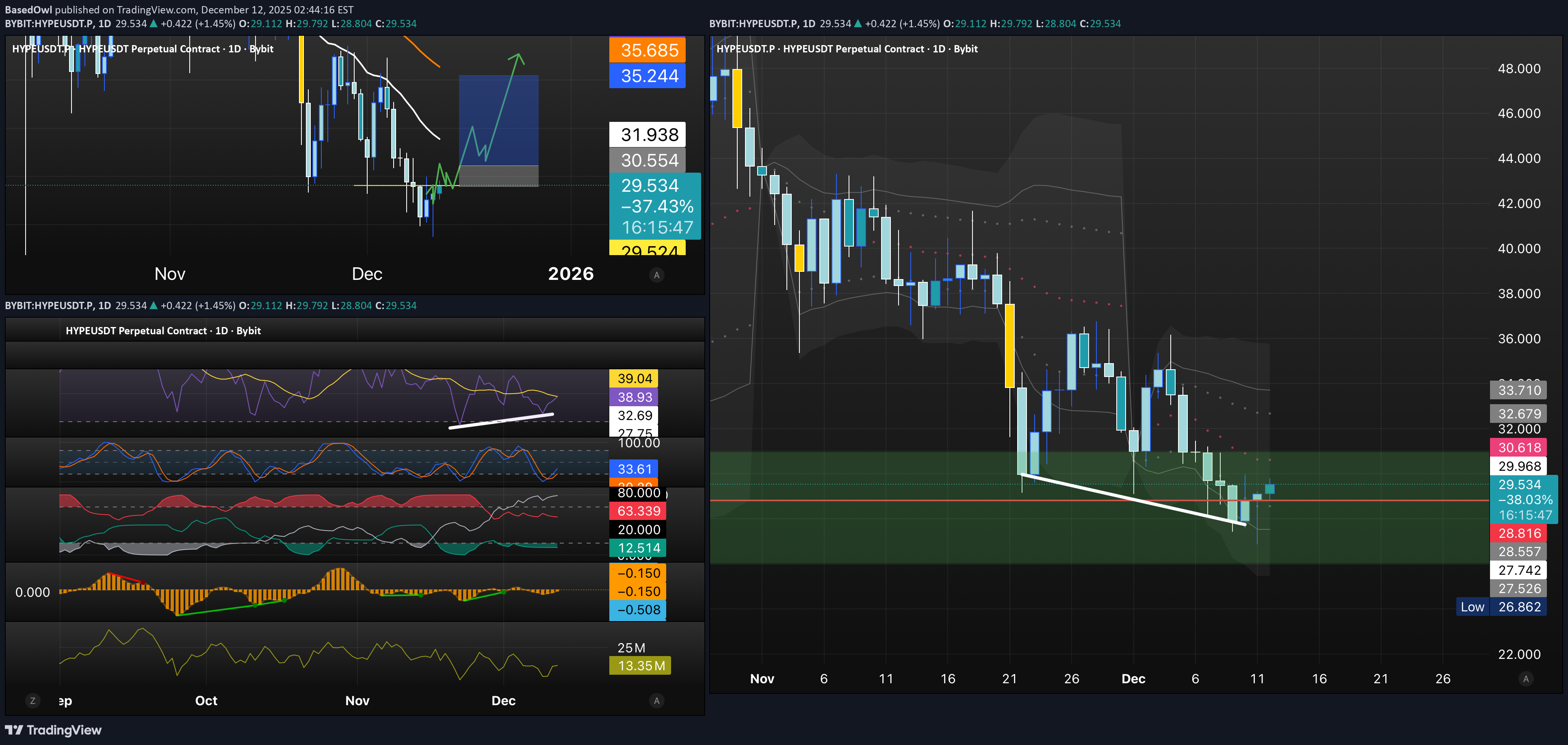Screen dimensions: 1568x745
Task: Click the pink 30.618 price label
Action: 1519,447
